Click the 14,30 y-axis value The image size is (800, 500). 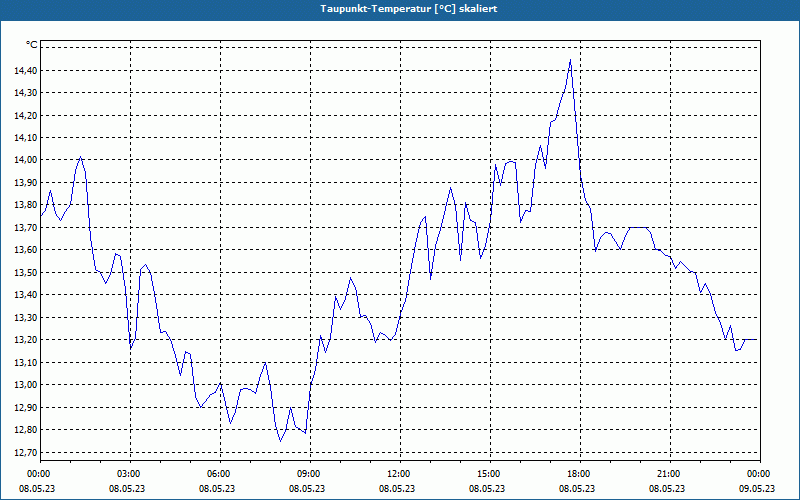(x=24, y=93)
